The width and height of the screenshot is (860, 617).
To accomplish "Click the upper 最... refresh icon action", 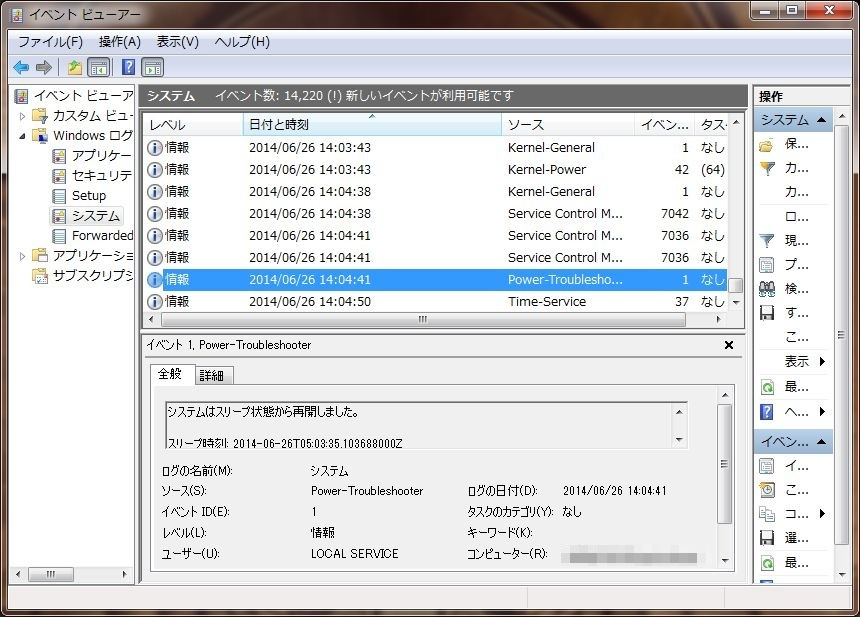I will [767, 387].
